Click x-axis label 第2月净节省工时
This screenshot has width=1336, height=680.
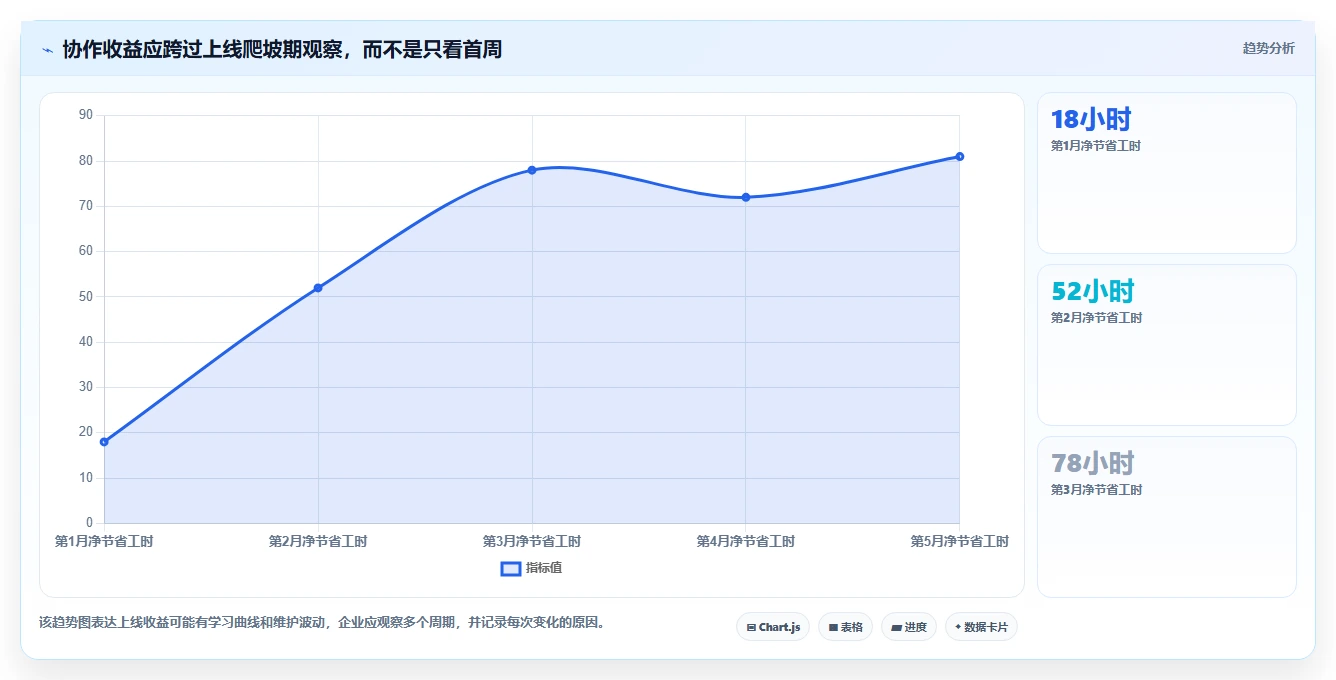[x=318, y=541]
